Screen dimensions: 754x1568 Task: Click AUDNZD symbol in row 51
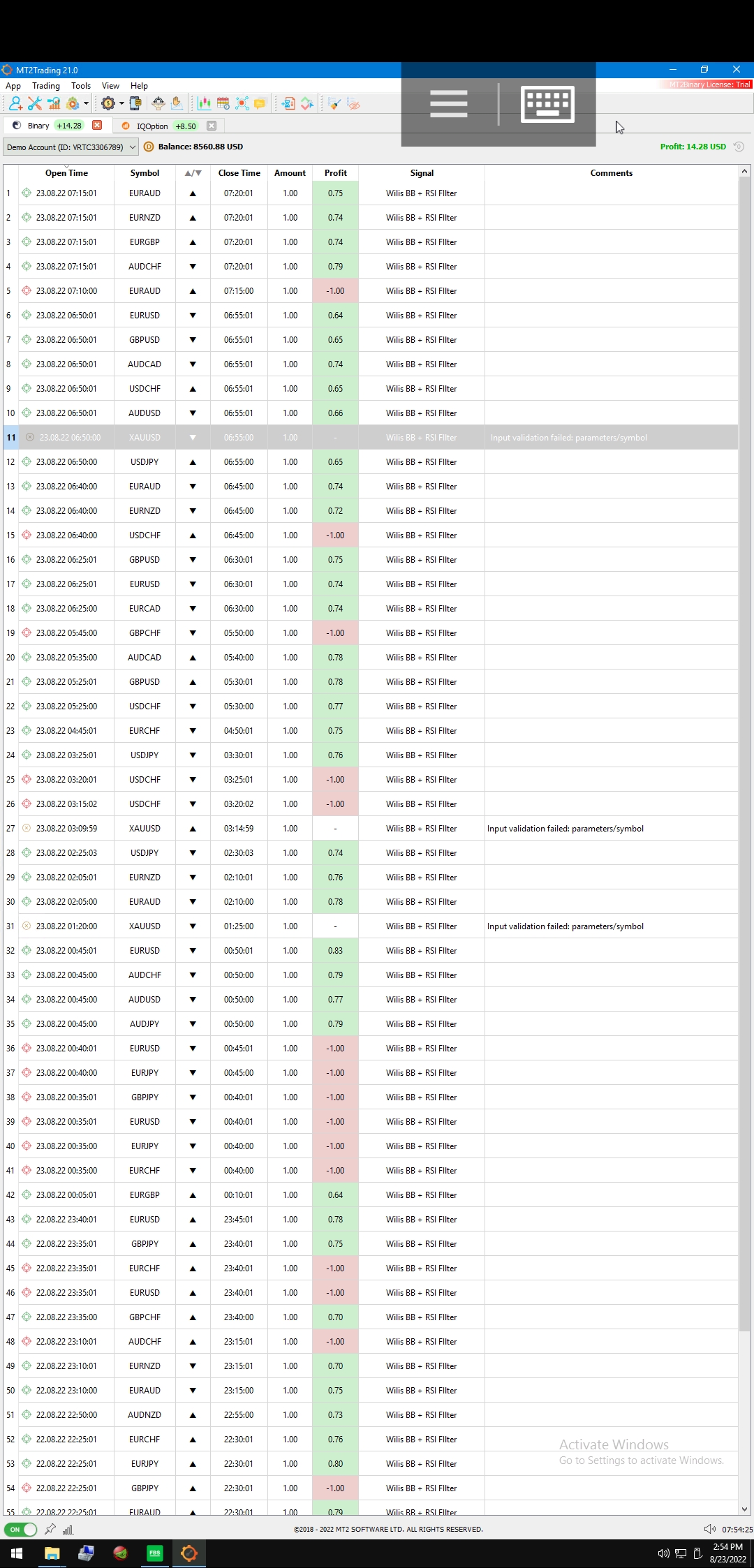point(145,1415)
